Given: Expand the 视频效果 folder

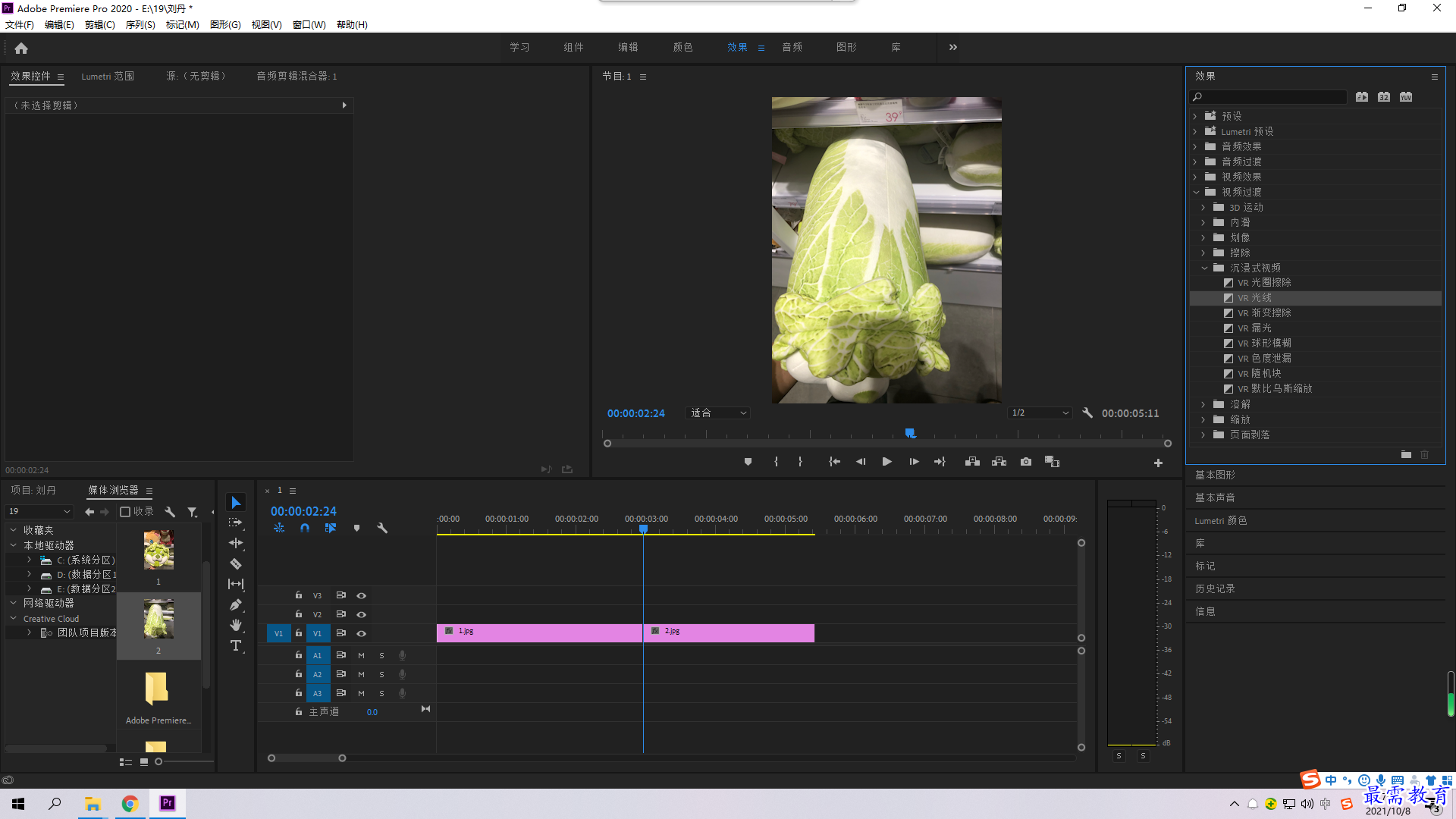Looking at the screenshot, I should tap(1195, 177).
